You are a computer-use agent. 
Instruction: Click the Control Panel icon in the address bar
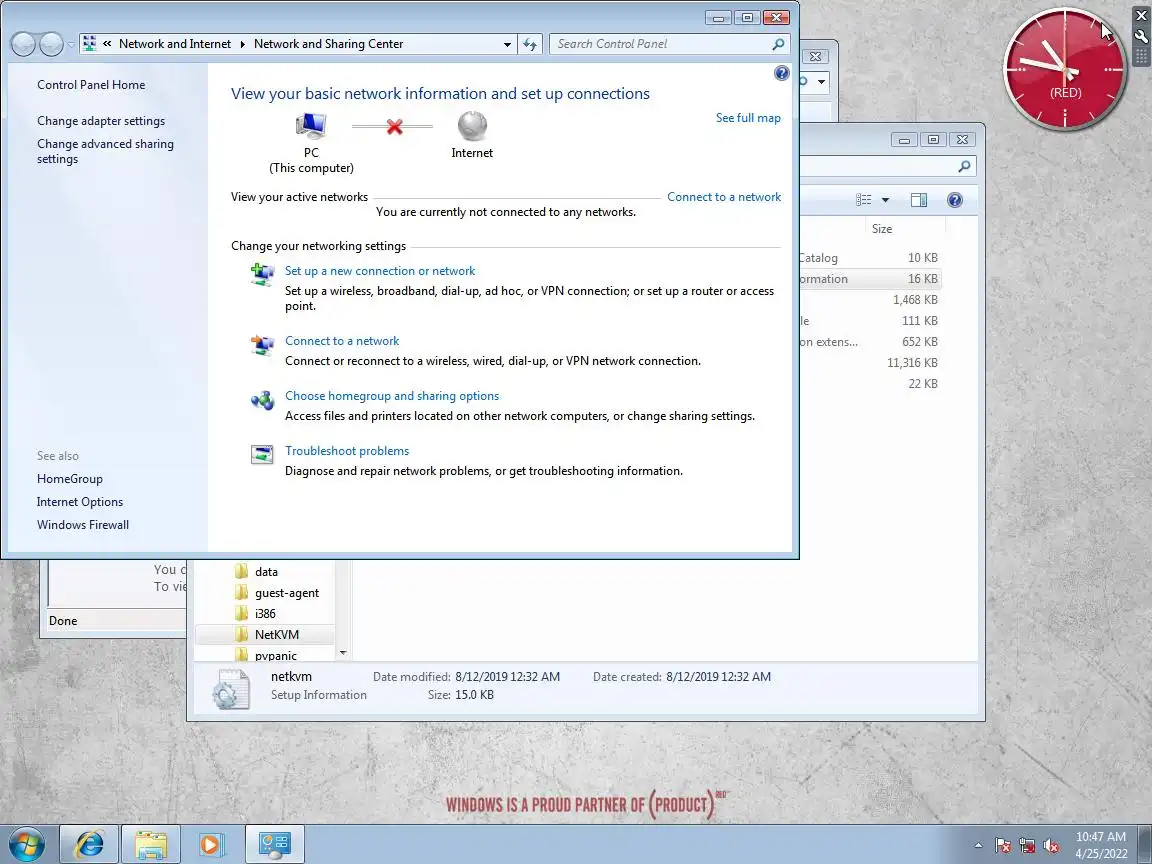coord(90,44)
